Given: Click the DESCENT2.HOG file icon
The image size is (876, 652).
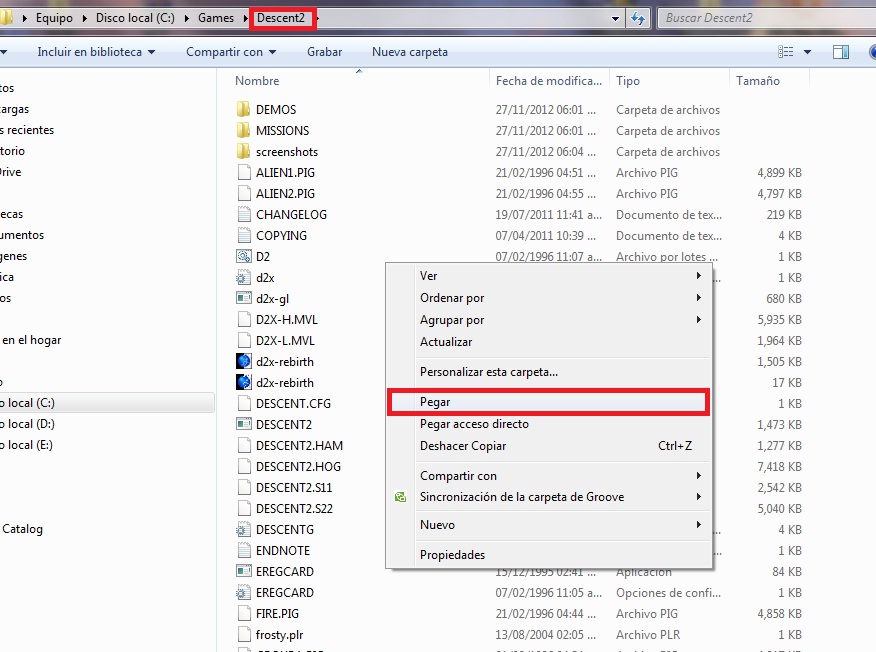Looking at the screenshot, I should pos(244,467).
